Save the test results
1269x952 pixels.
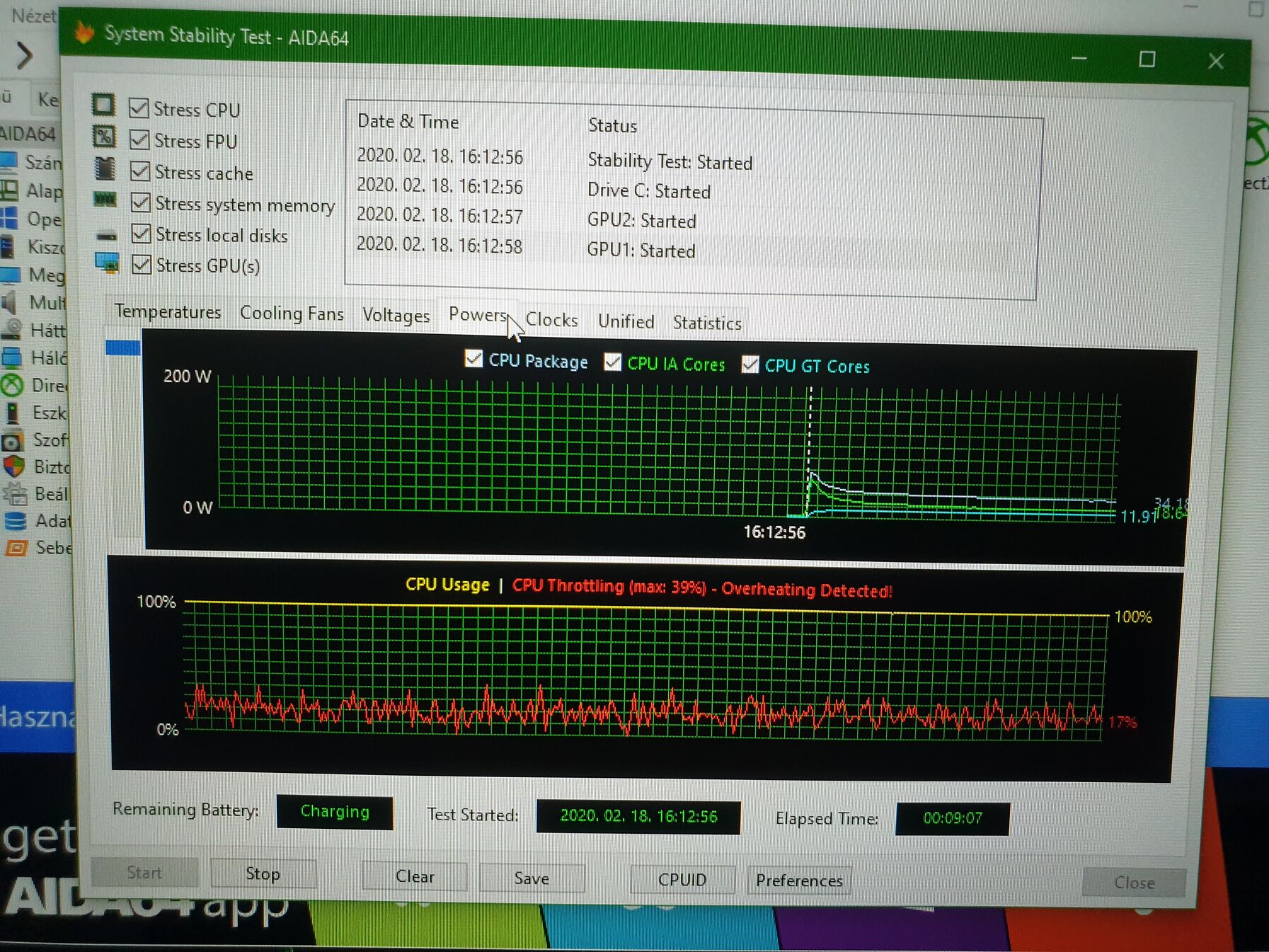coord(532,878)
